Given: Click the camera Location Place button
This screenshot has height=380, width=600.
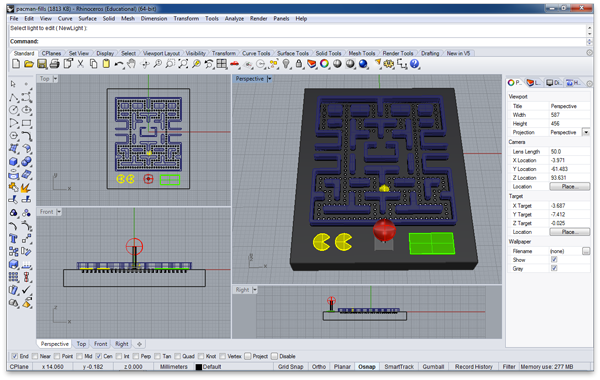Looking at the screenshot, I should pos(569,187).
